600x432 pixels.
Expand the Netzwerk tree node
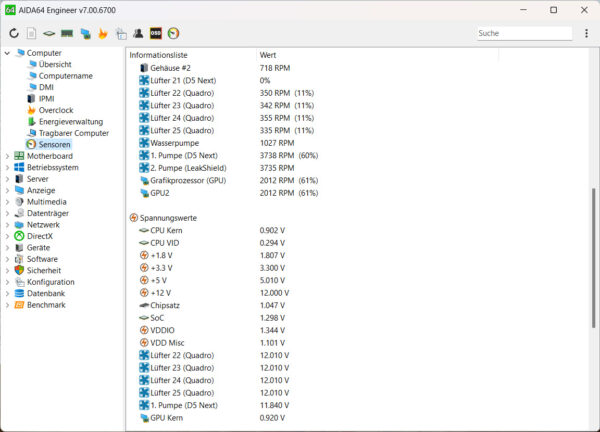coord(8,225)
